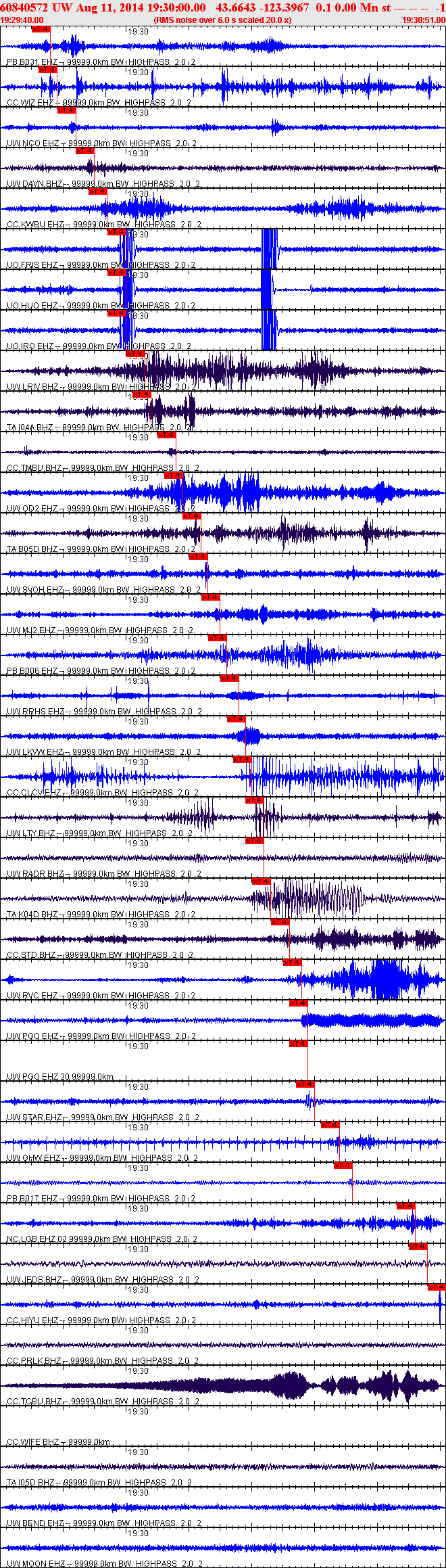This screenshot has height=1568, width=446.
Task: Click the clipped blue burst on UO.HUO trace
Action: tap(268, 290)
